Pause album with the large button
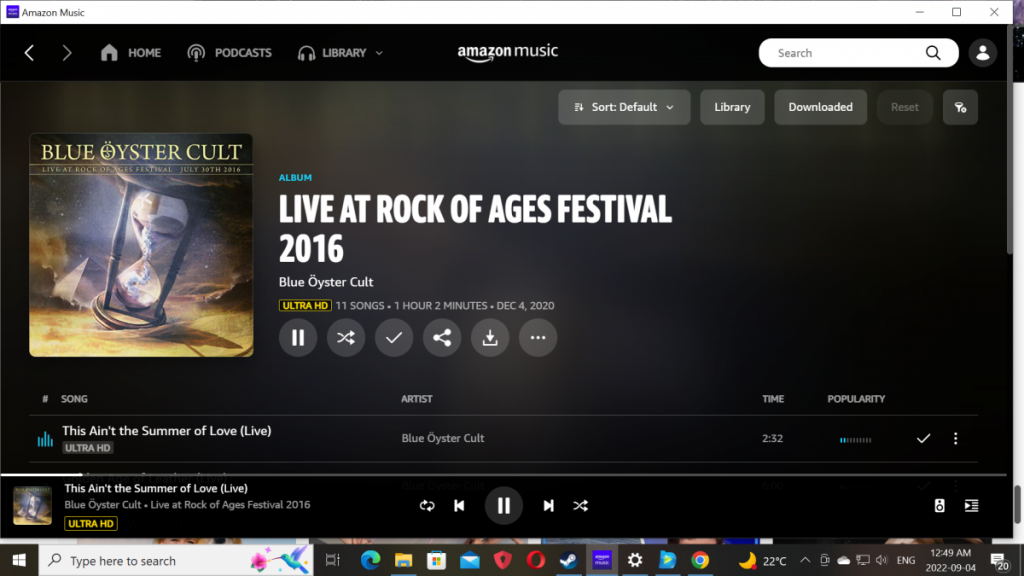 pos(298,338)
